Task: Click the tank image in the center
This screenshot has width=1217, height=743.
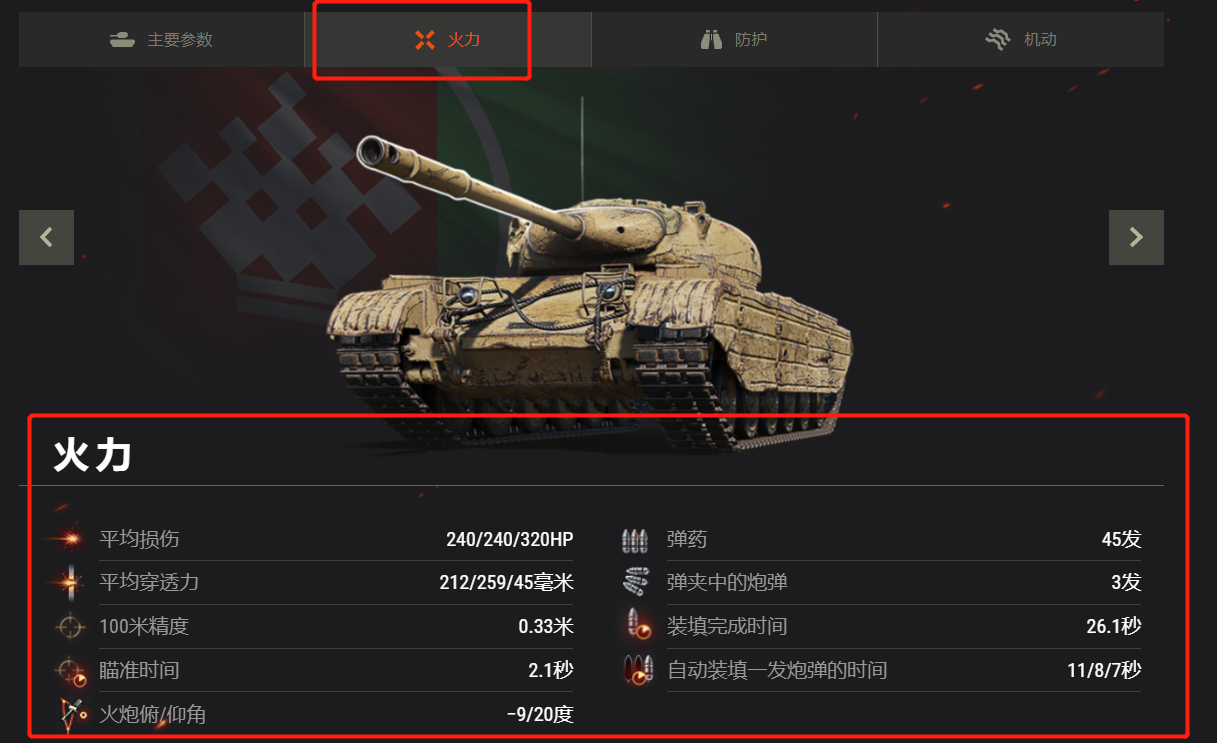Action: tap(590, 300)
